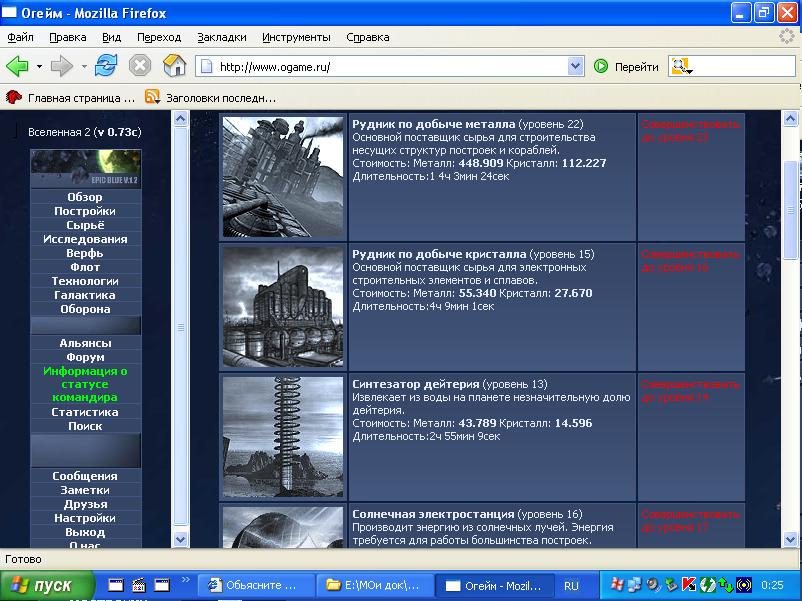Viewport: 802px width, 601px height.
Task: Open the Правка menu
Action: tap(68, 37)
